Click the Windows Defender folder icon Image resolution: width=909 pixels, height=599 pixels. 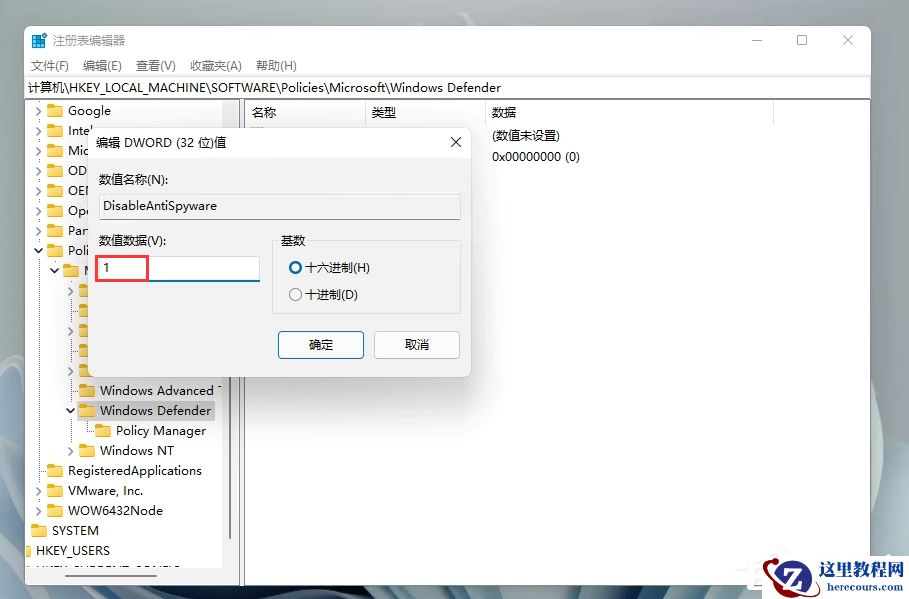point(88,410)
